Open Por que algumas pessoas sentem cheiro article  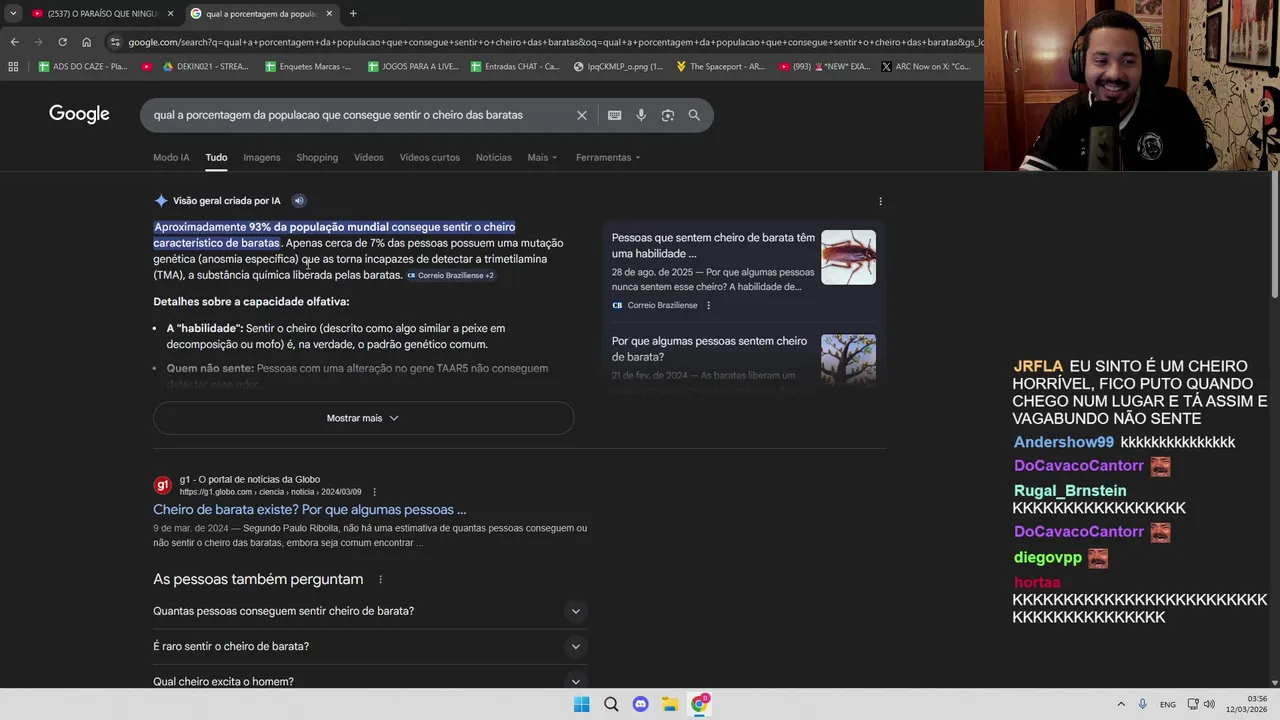click(709, 349)
